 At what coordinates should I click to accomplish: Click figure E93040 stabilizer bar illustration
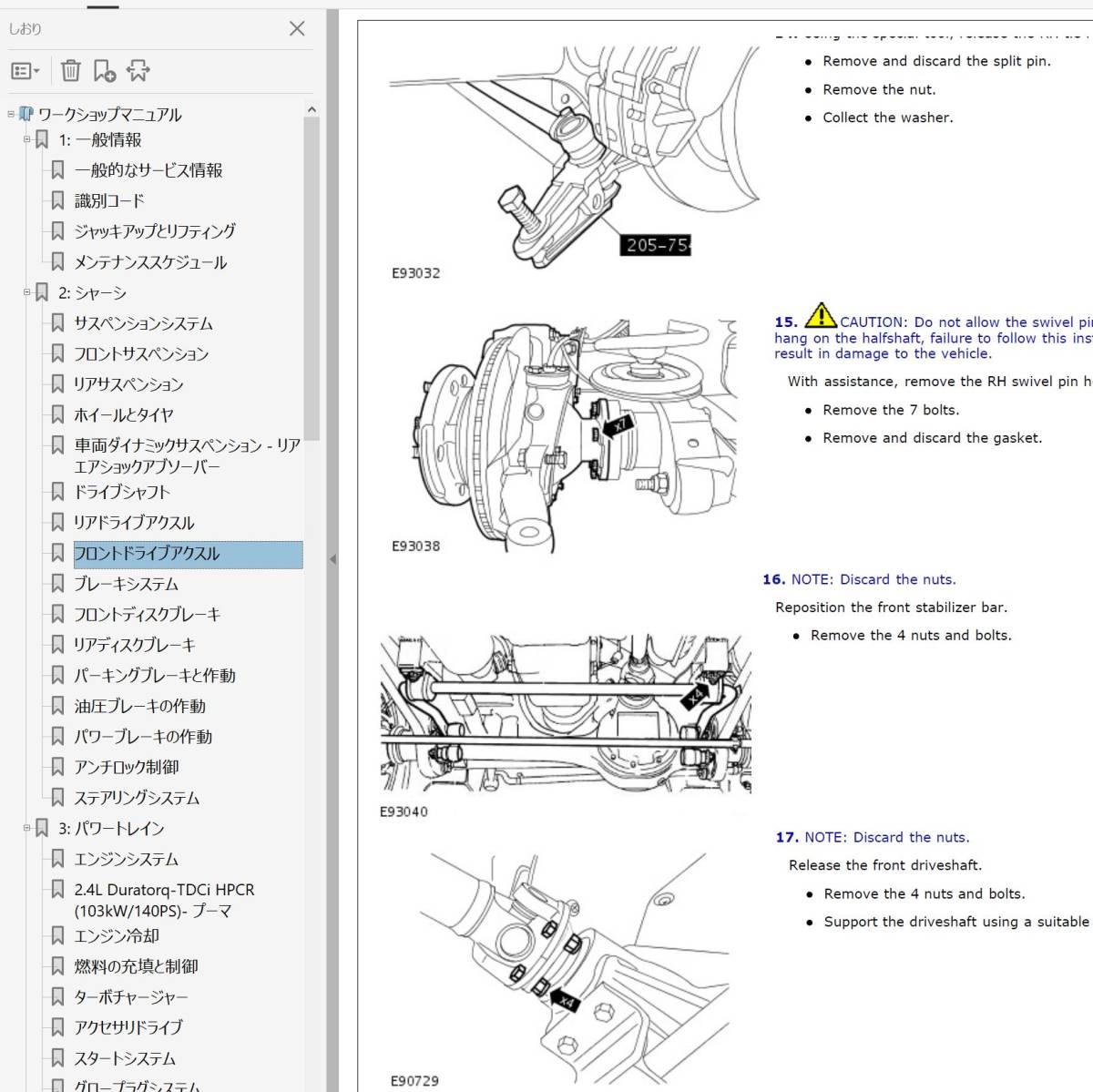[x=566, y=715]
